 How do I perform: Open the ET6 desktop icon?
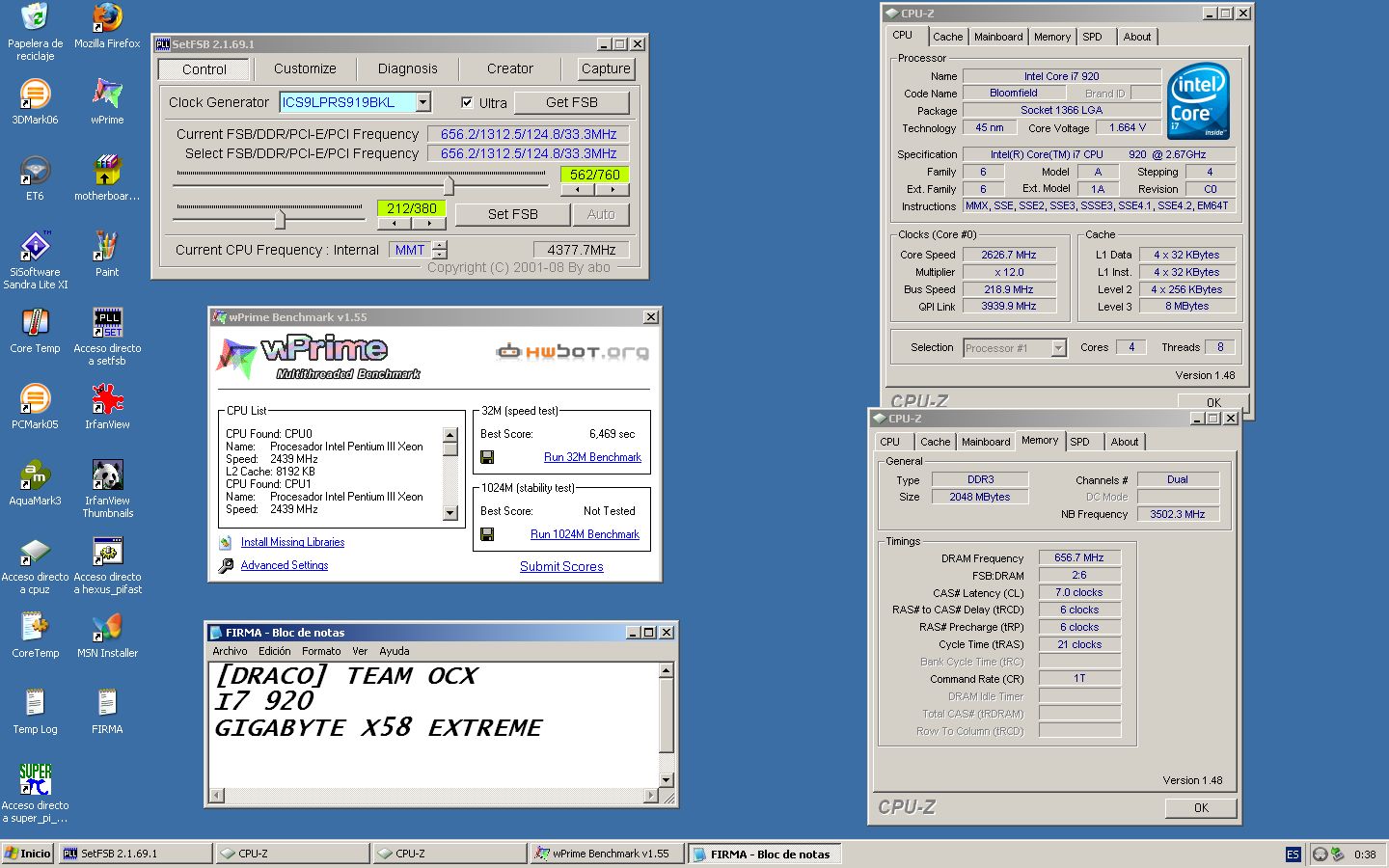[x=35, y=170]
